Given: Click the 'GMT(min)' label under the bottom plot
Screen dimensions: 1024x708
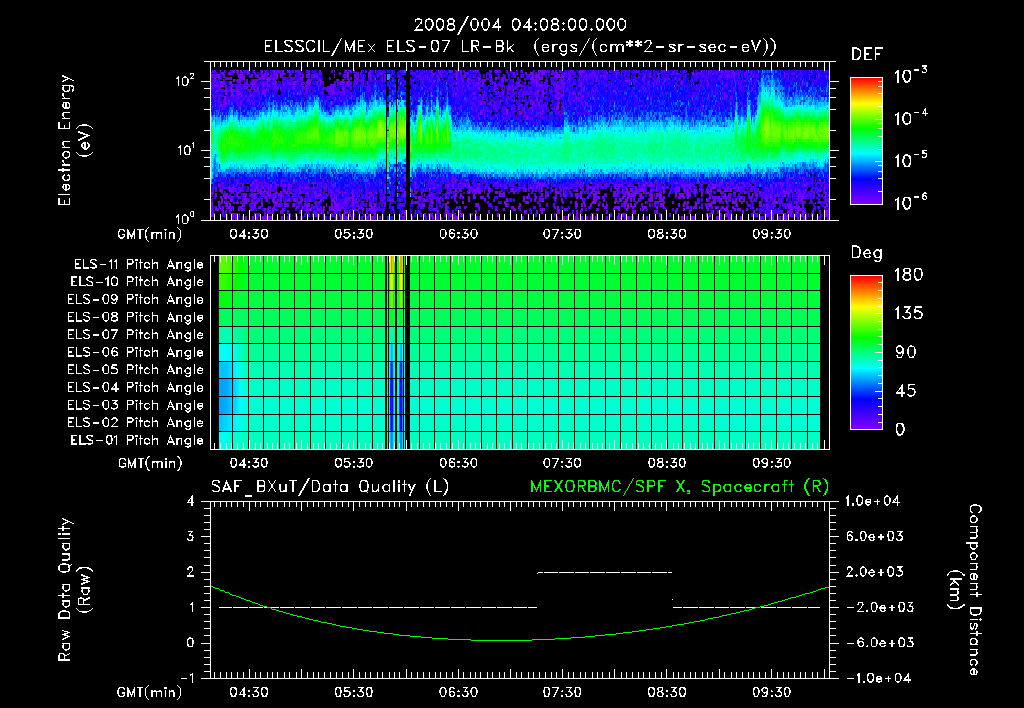Looking at the screenshot, I should click(150, 692).
